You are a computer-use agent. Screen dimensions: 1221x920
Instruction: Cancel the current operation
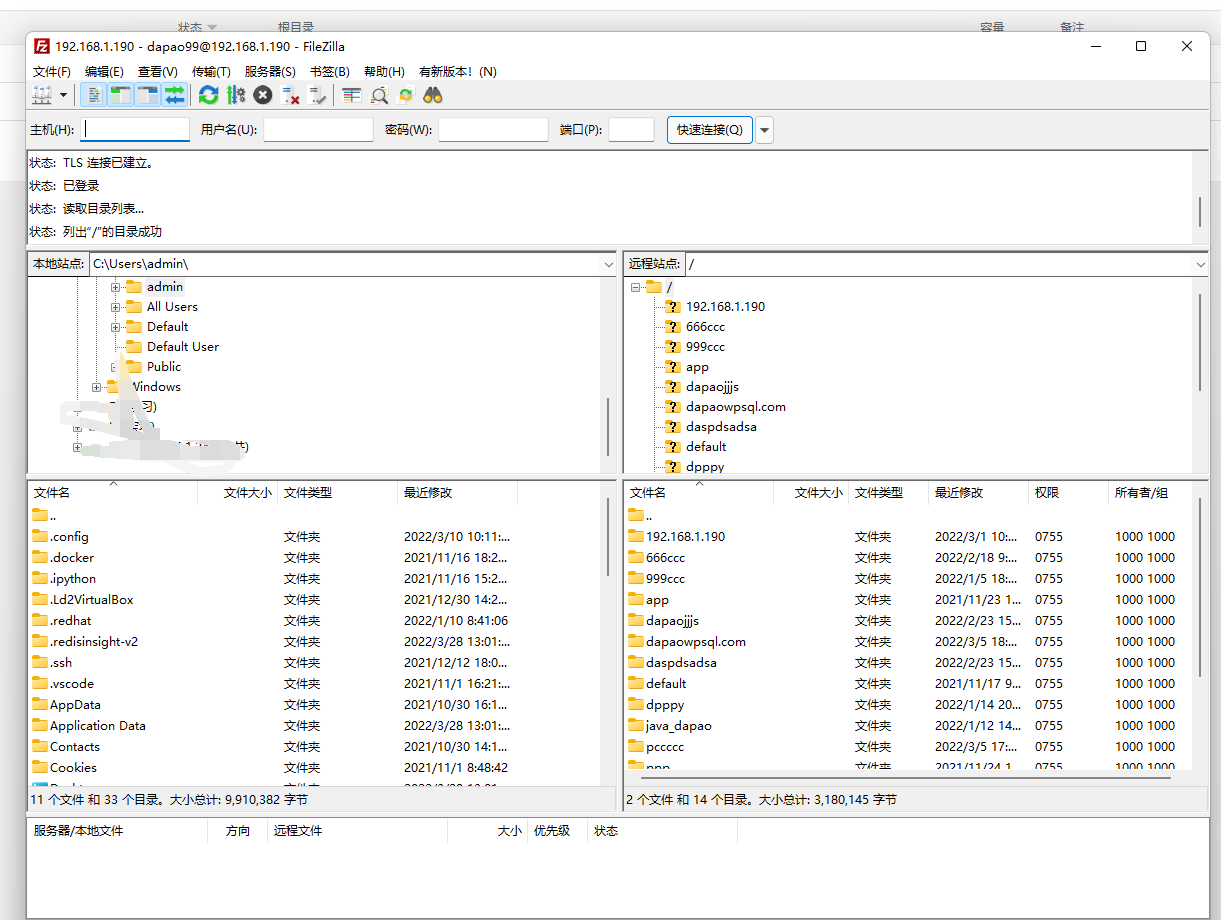click(x=263, y=95)
